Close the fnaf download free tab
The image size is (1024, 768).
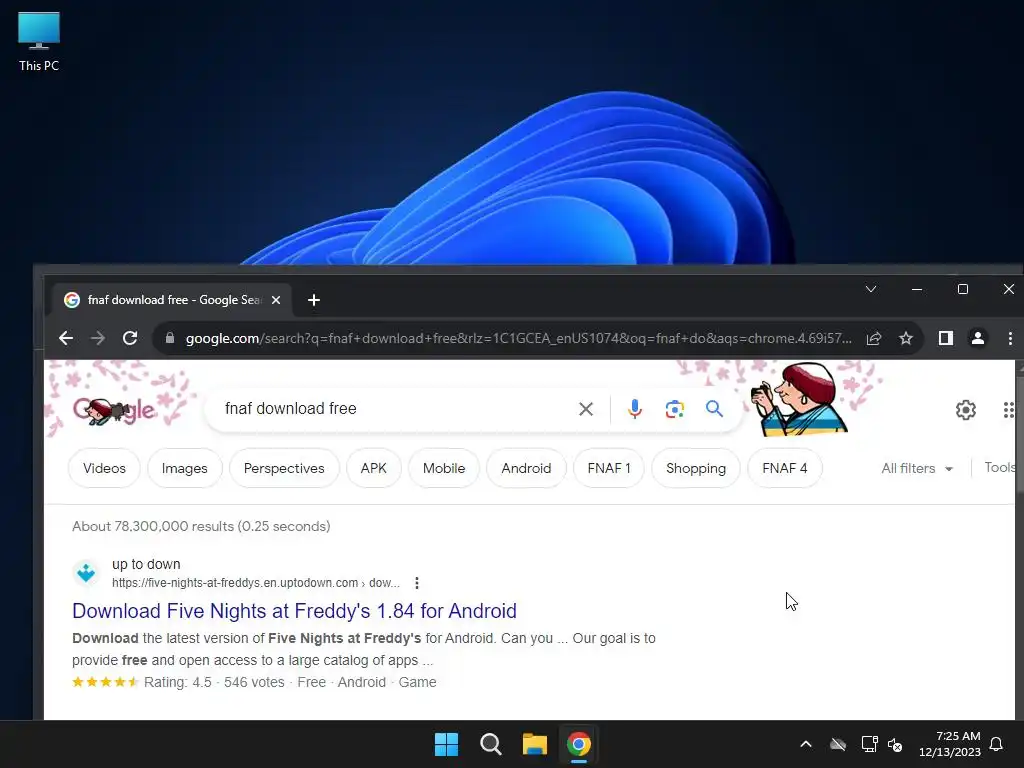point(276,300)
